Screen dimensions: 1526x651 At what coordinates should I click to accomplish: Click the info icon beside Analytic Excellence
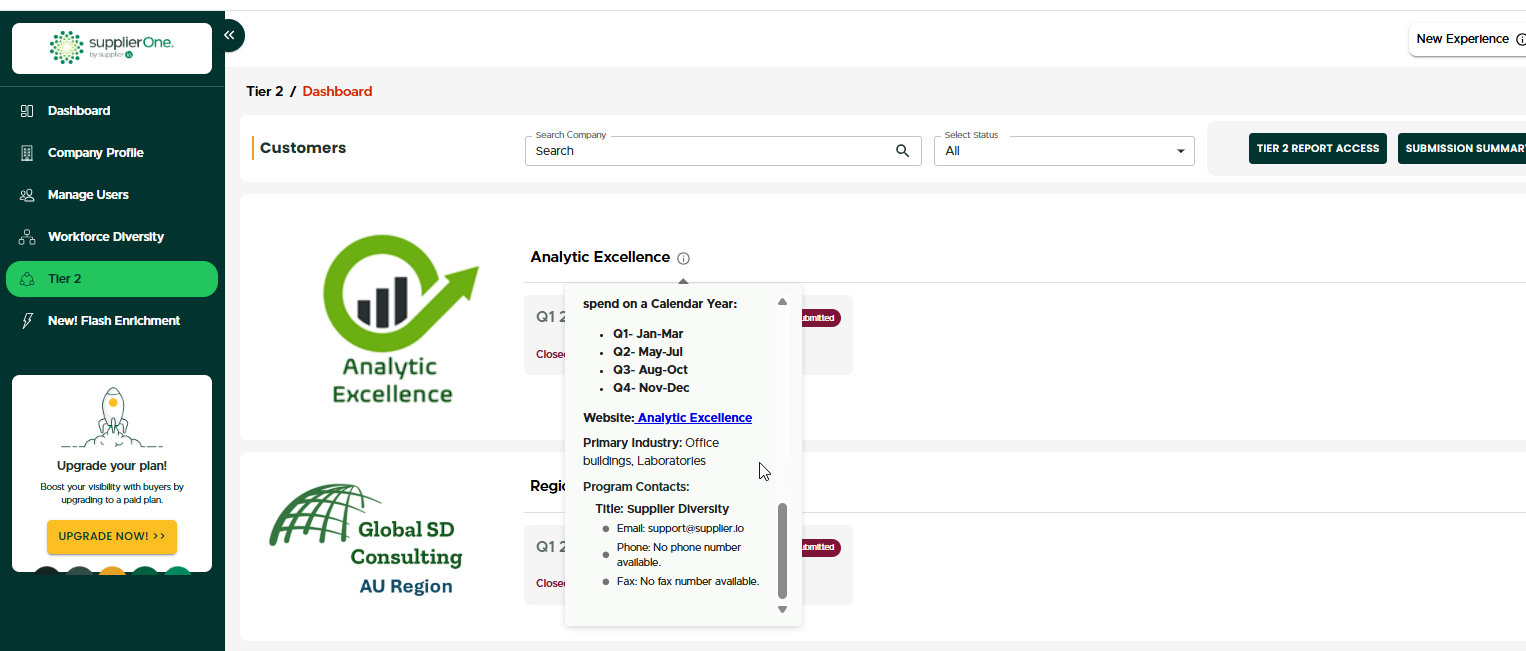coord(683,258)
